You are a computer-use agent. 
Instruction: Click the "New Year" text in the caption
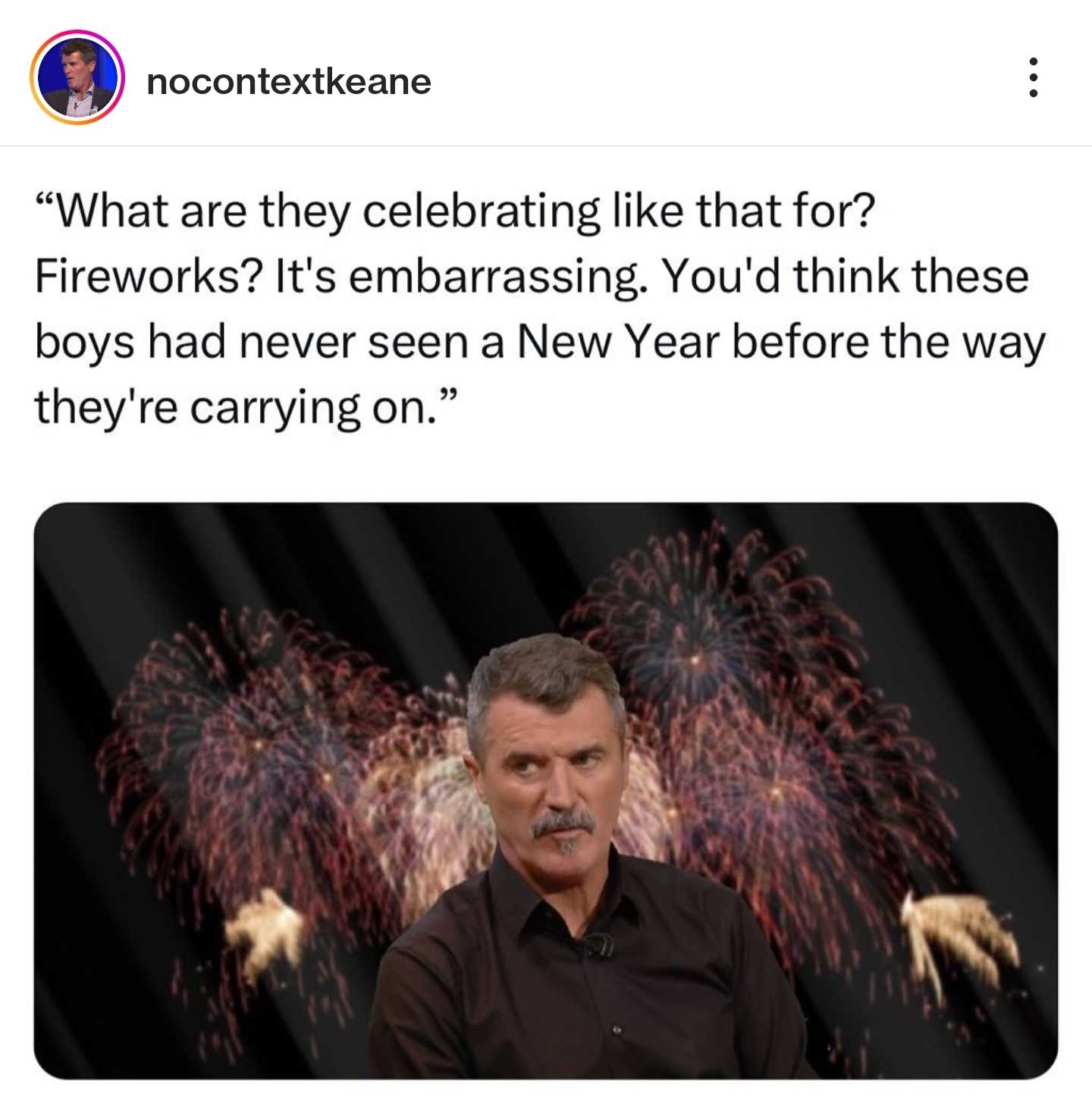617,343
